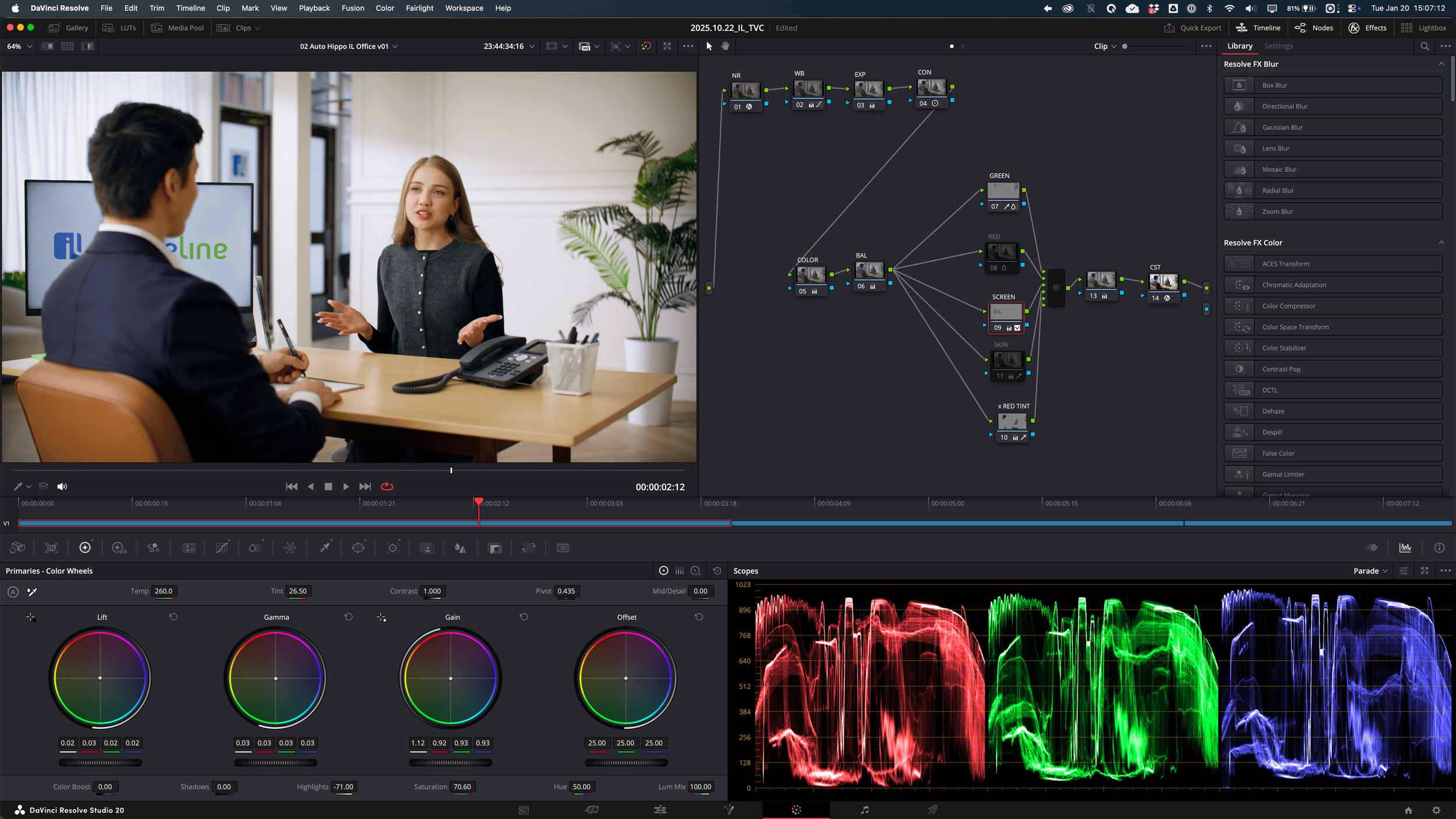Toggle viewer audio mute speaker

(x=62, y=486)
